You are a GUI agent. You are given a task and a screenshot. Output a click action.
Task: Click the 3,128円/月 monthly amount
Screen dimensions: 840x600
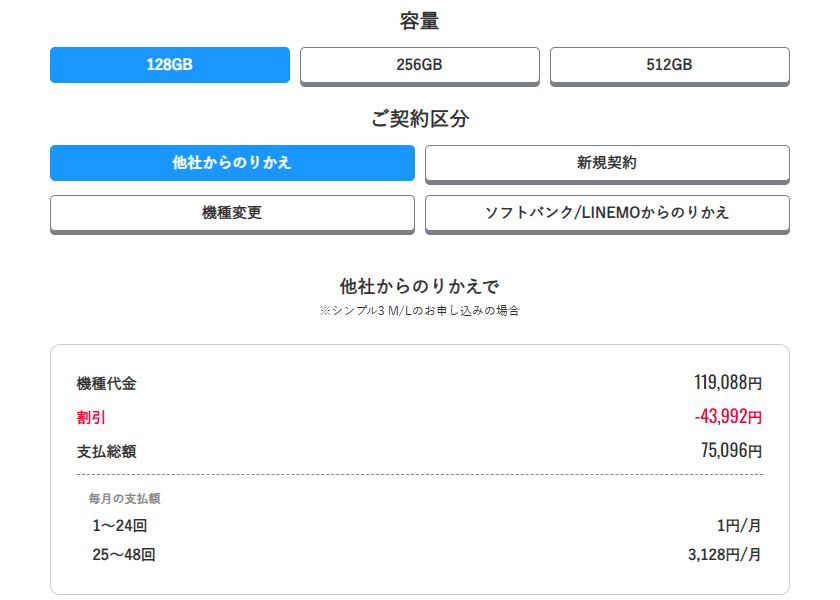725,555
